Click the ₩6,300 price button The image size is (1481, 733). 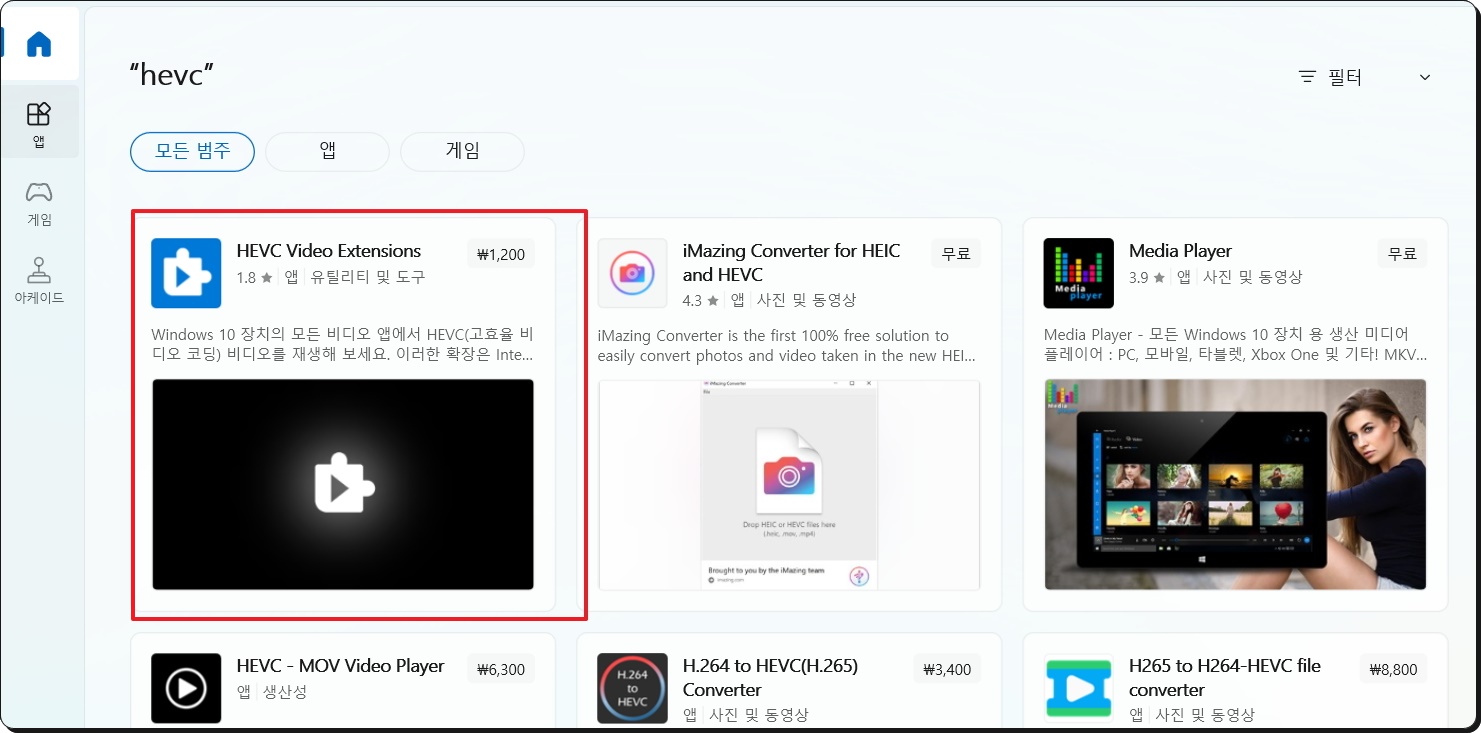click(501, 669)
